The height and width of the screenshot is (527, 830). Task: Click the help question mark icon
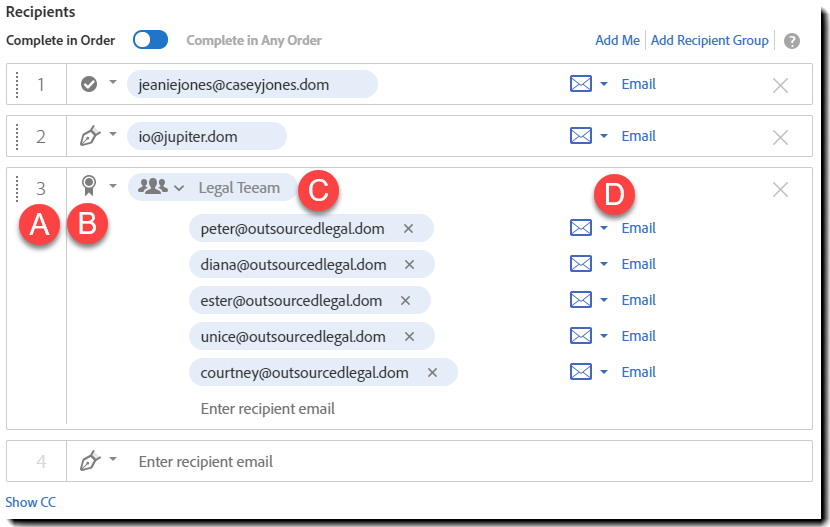click(x=792, y=41)
